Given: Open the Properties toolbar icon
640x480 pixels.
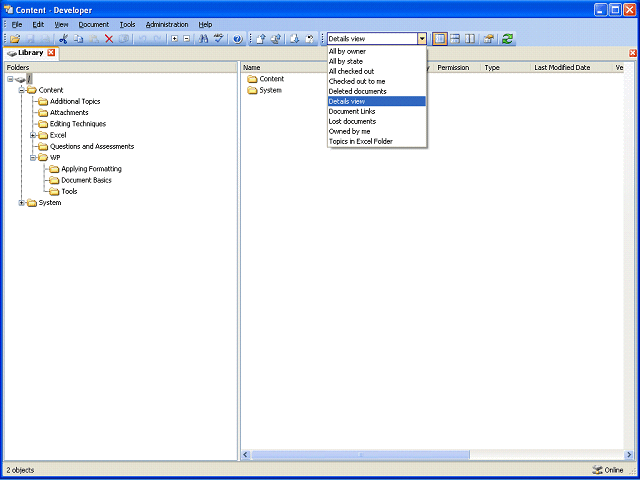Looking at the screenshot, I should click(x=489, y=39).
